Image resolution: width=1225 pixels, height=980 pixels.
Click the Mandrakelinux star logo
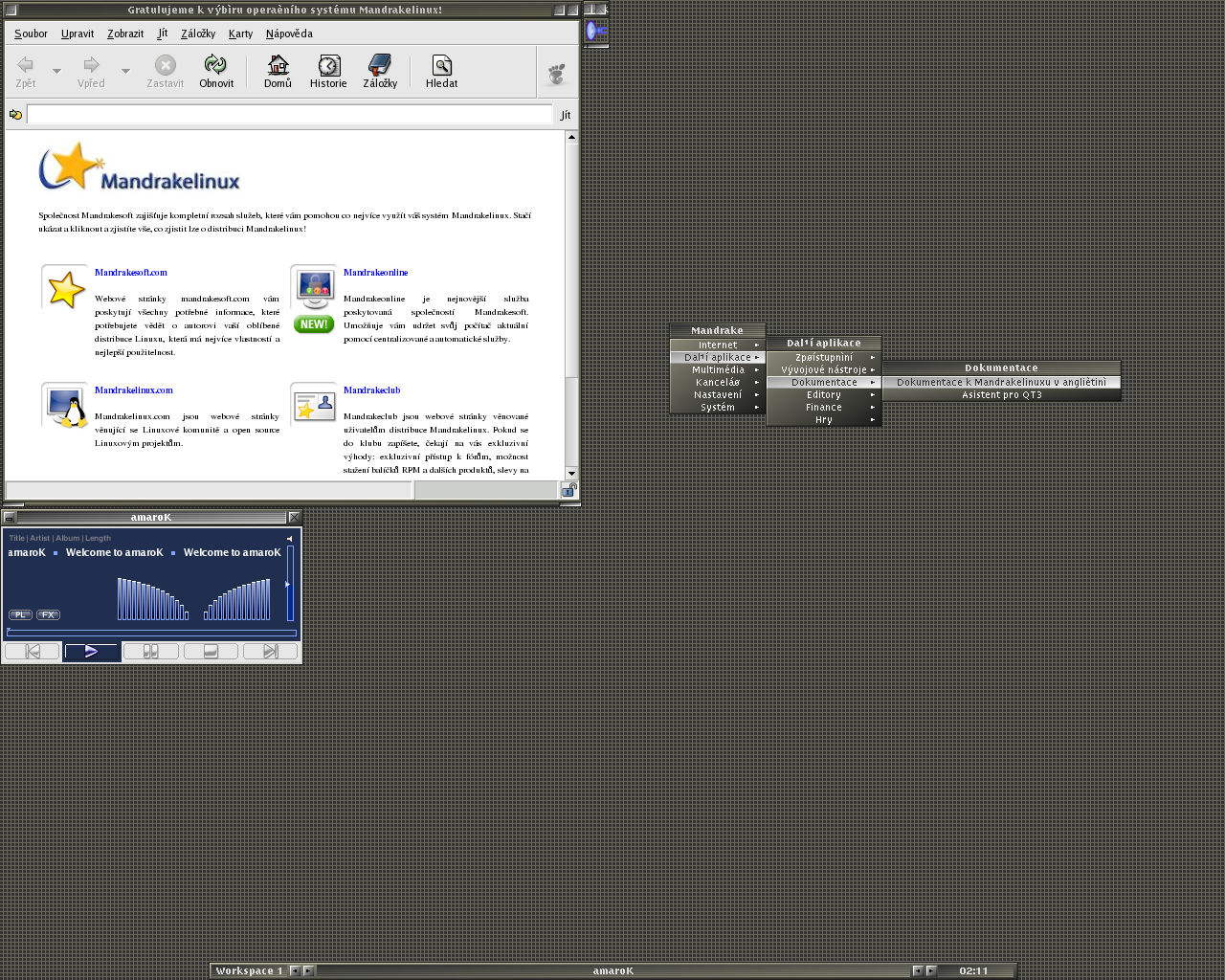pyautogui.click(x=140, y=167)
